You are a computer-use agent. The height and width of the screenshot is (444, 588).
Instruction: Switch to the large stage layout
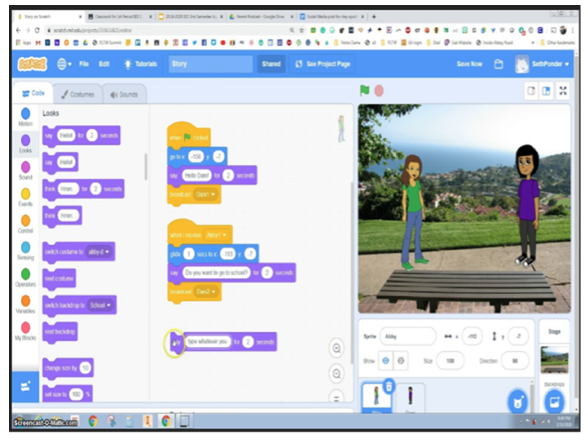(546, 91)
